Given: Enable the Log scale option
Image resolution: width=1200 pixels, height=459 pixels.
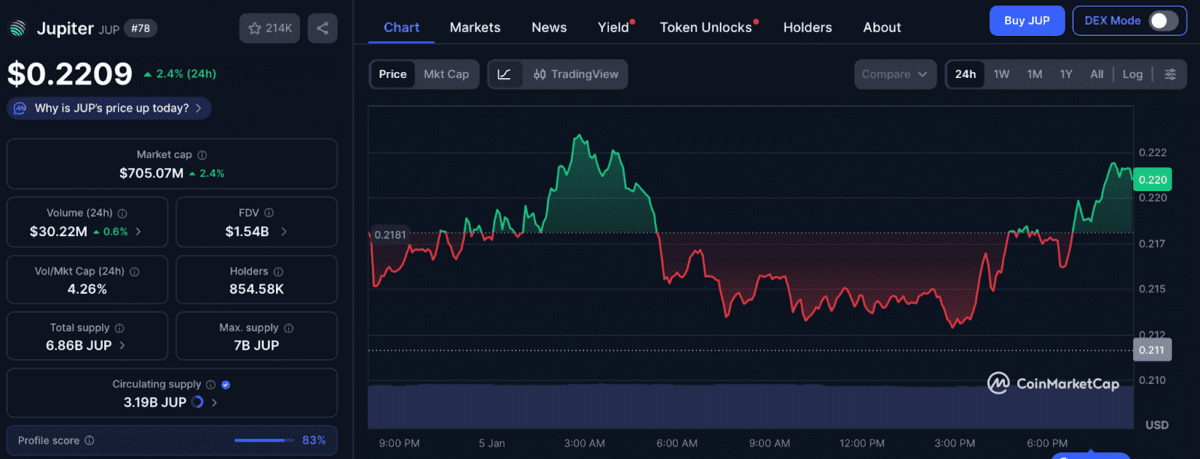Looking at the screenshot, I should point(1132,74).
